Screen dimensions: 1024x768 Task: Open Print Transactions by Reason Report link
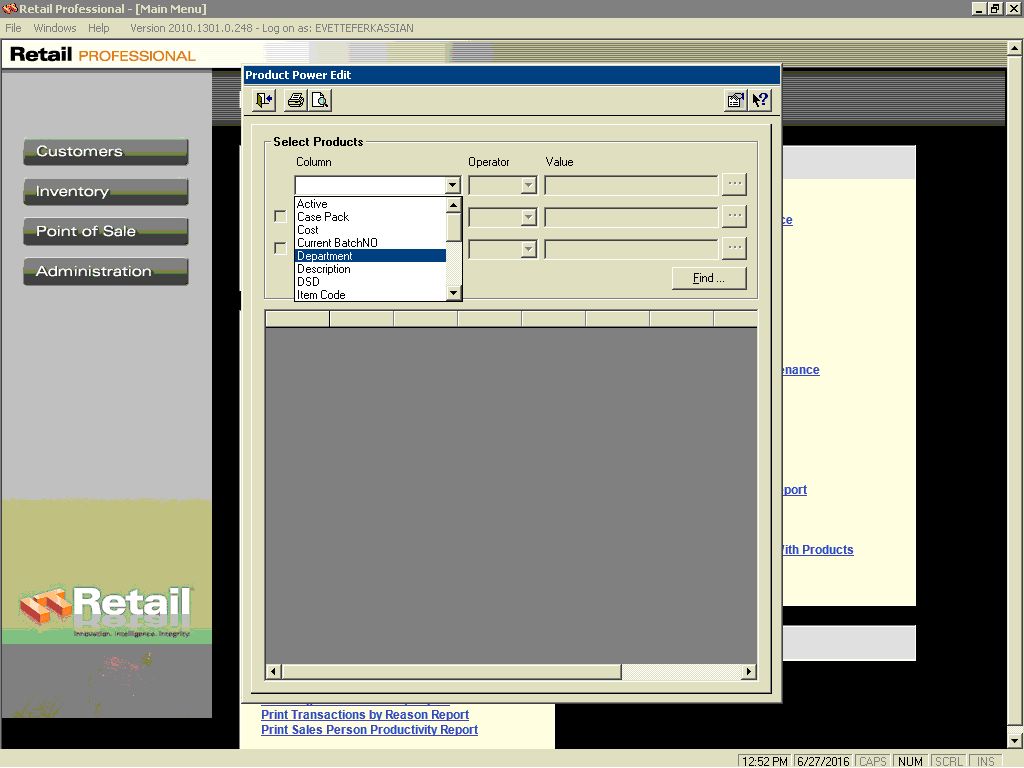click(x=365, y=714)
